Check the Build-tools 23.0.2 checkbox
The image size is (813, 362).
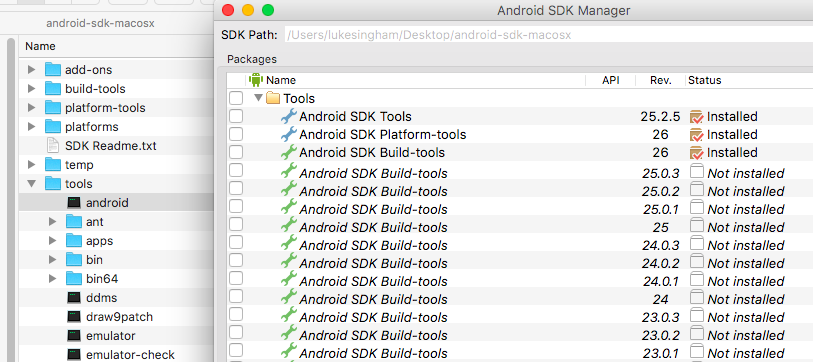point(236,332)
